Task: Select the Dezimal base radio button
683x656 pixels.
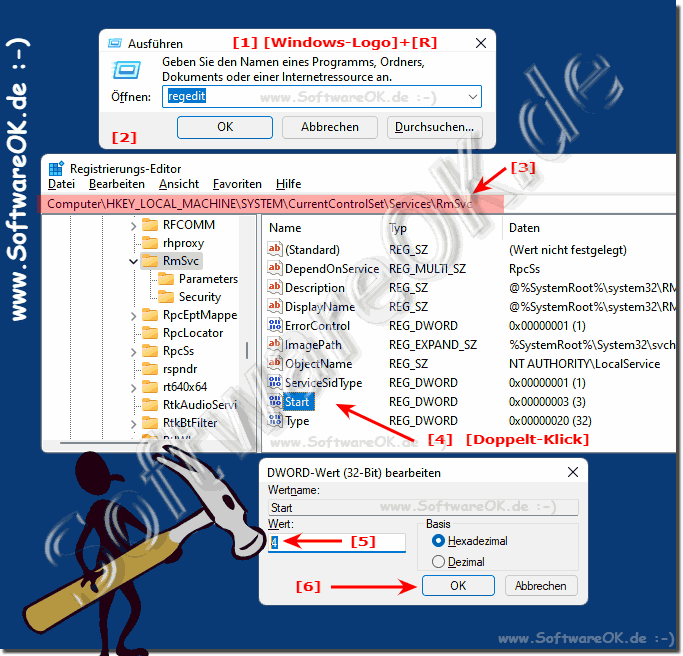Action: coord(438,561)
